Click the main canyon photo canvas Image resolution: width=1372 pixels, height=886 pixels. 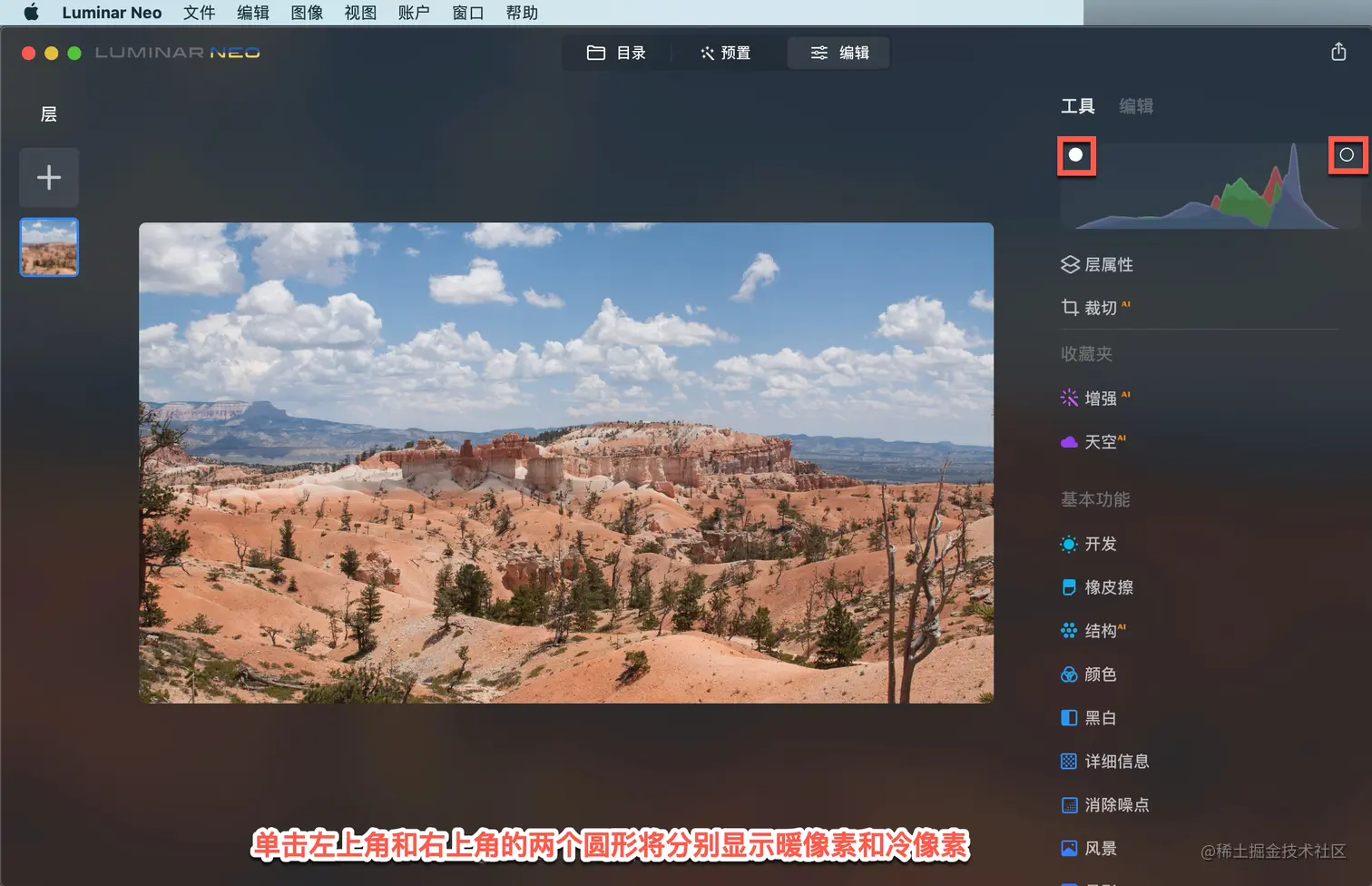click(x=566, y=463)
